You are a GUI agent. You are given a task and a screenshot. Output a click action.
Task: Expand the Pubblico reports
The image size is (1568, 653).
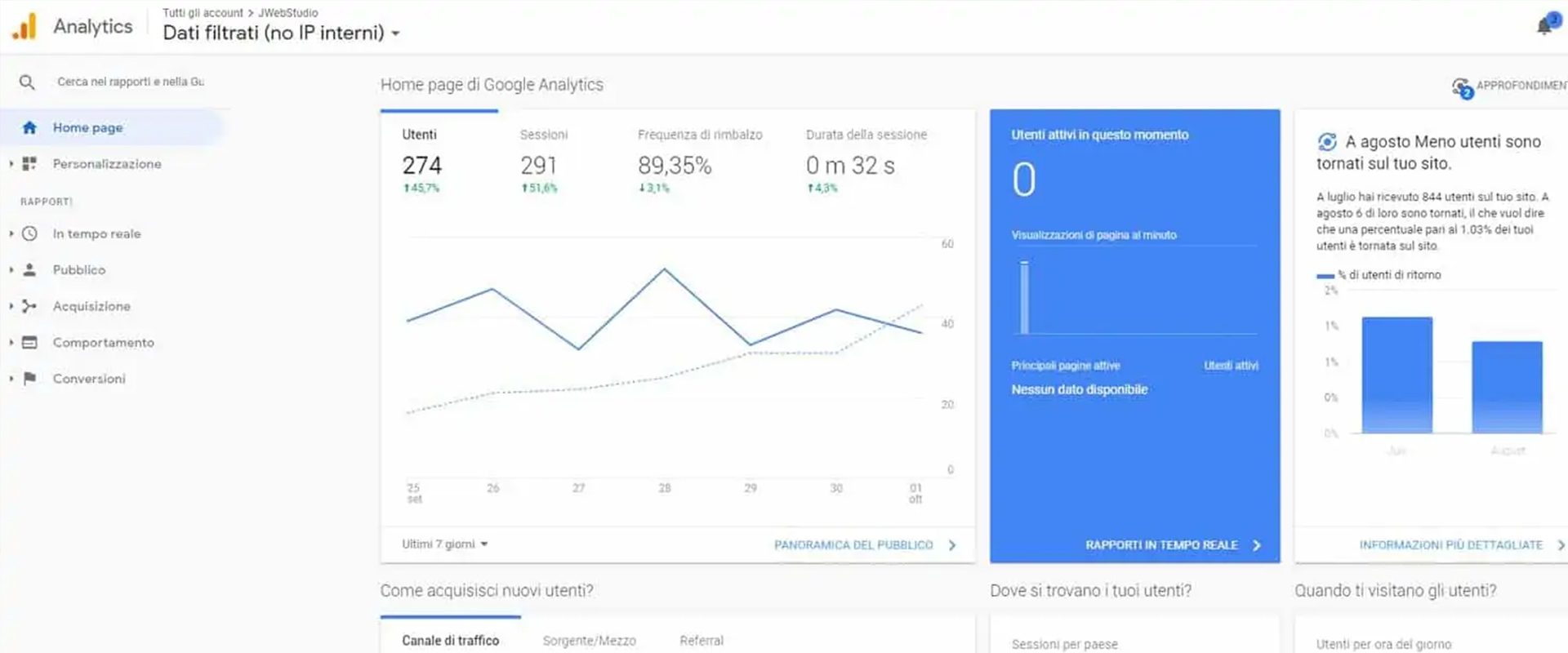click(11, 269)
